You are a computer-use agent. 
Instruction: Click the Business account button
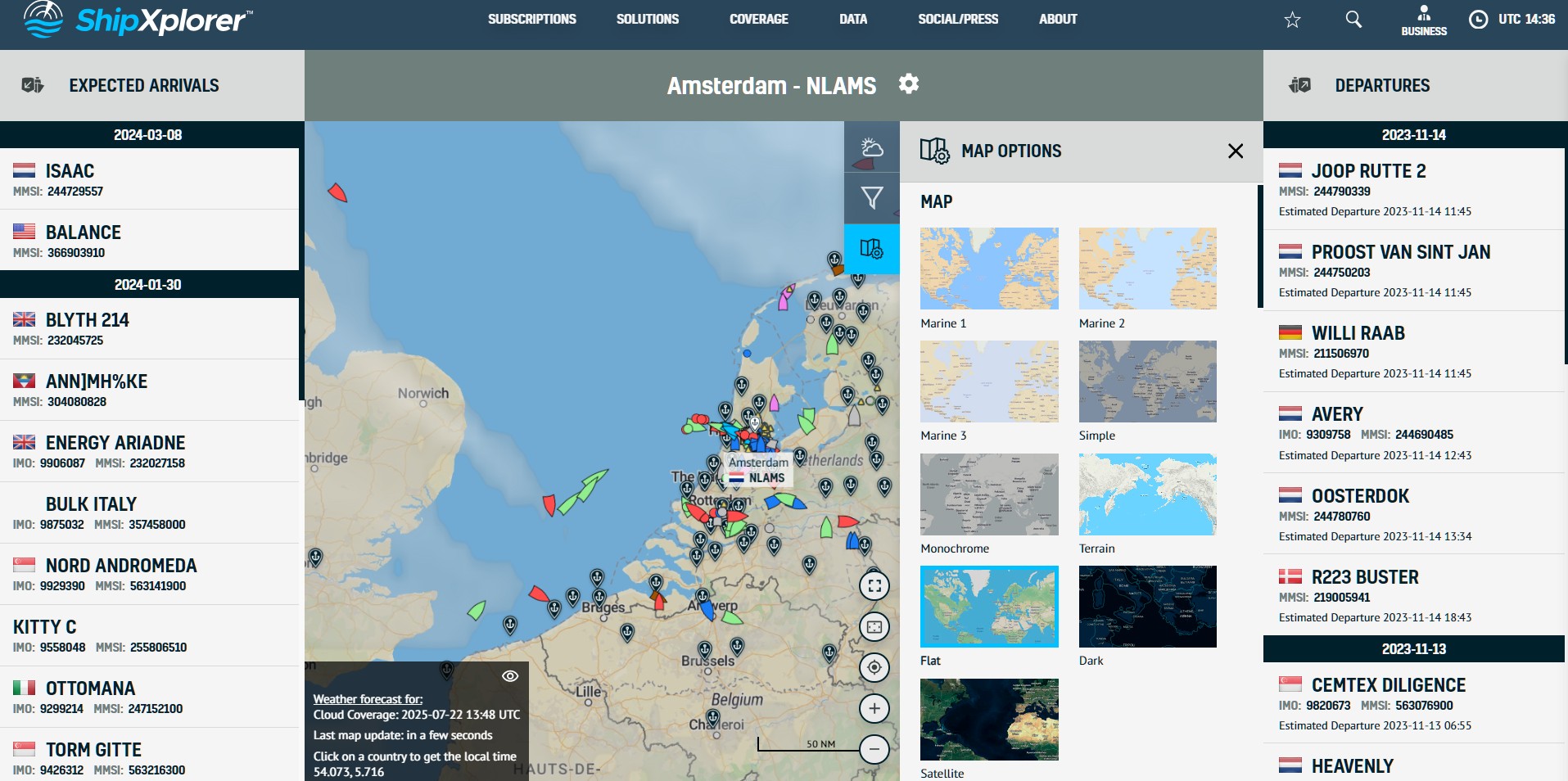pyautogui.click(x=1423, y=20)
